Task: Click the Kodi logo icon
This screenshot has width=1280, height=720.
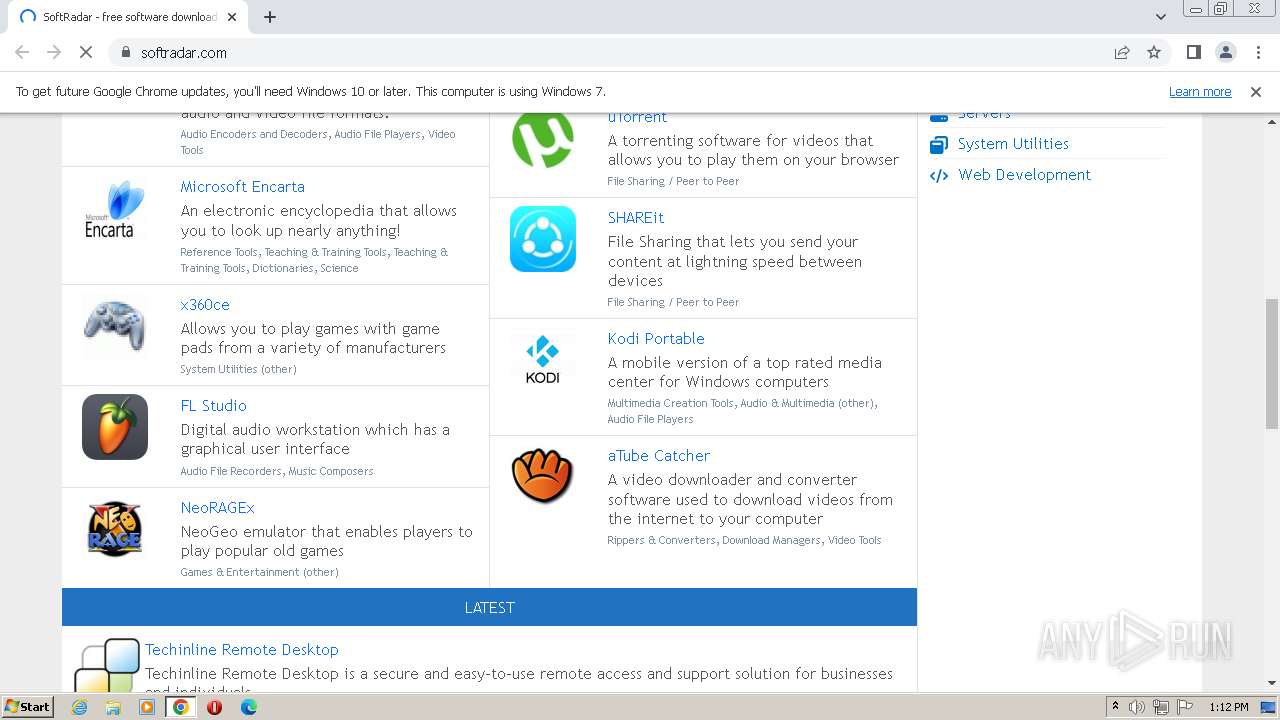Action: (543, 360)
